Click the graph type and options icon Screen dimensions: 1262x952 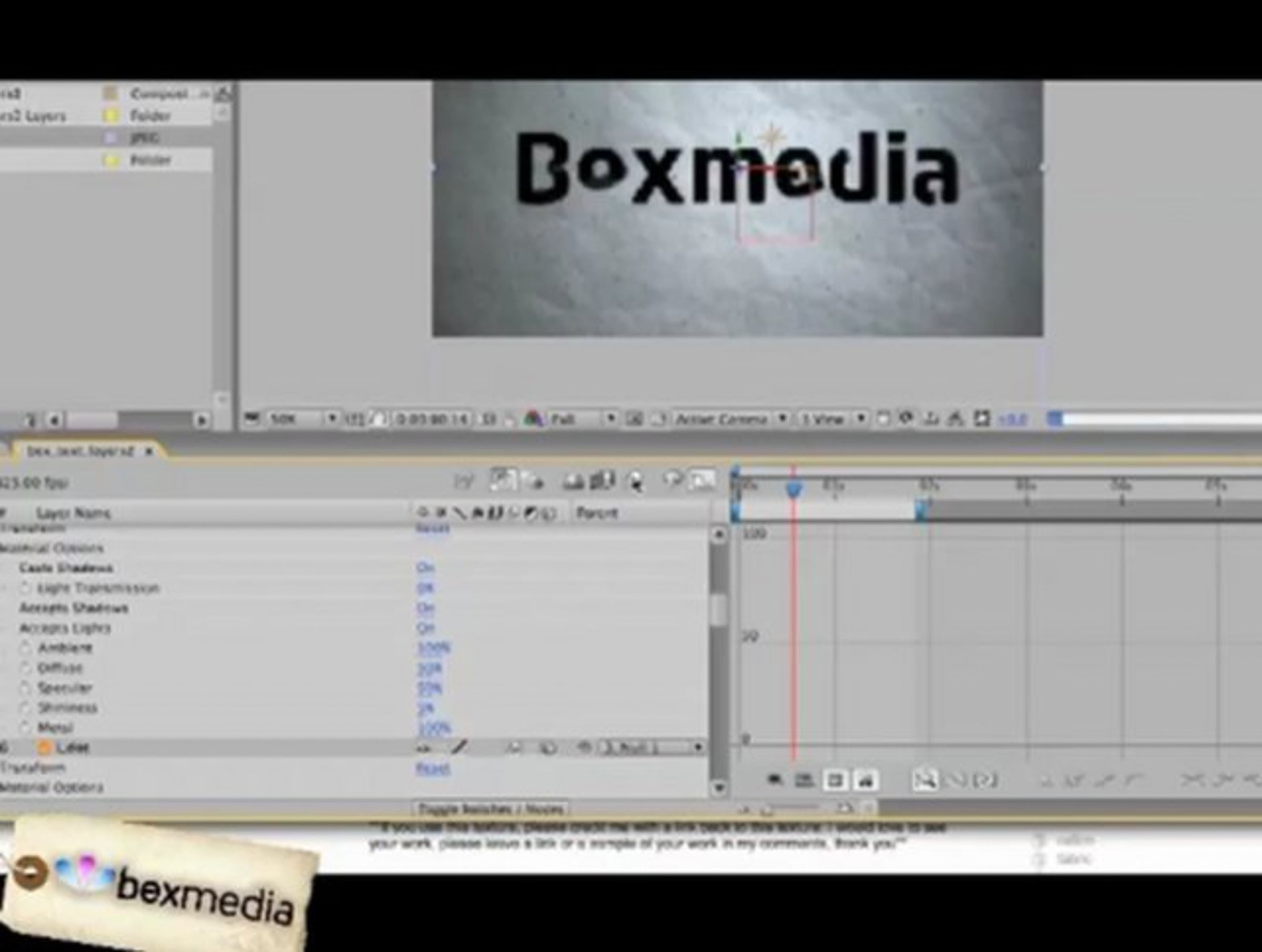pos(805,780)
